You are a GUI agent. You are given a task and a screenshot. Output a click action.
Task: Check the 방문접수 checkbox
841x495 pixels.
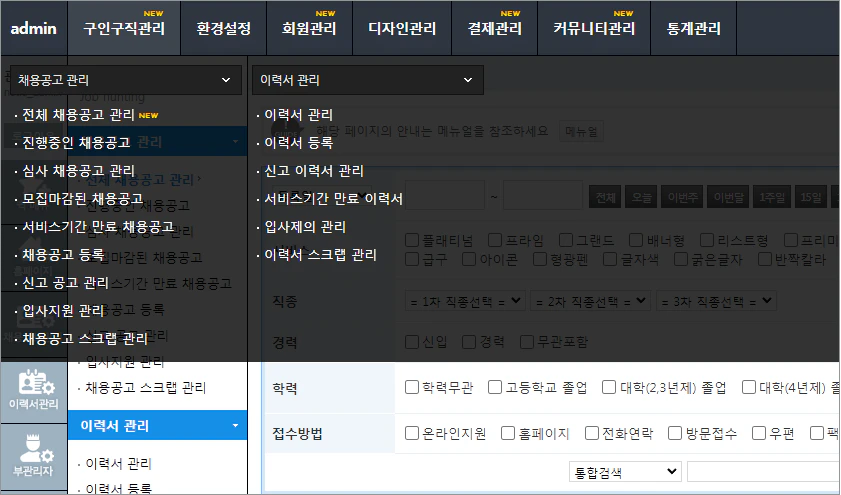[675, 433]
